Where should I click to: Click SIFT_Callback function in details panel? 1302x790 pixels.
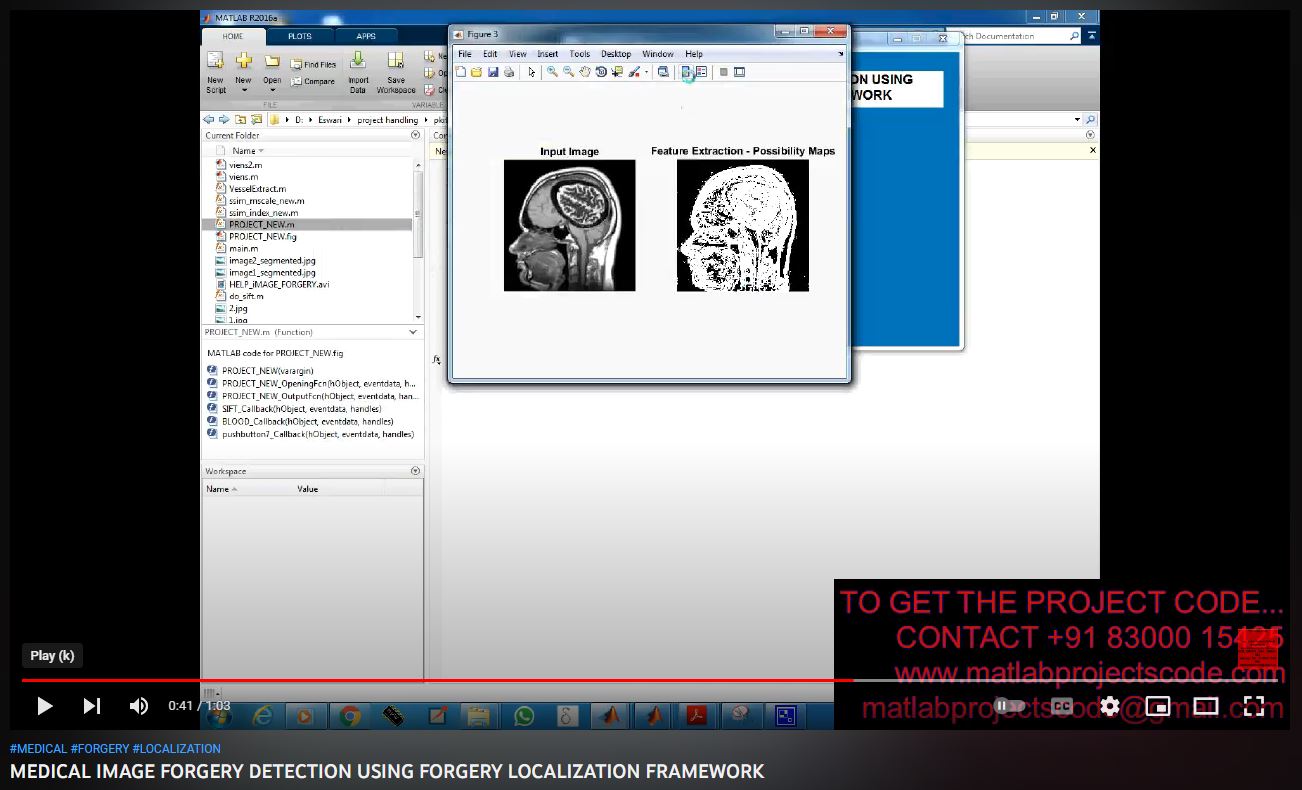pyautogui.click(x=301, y=409)
